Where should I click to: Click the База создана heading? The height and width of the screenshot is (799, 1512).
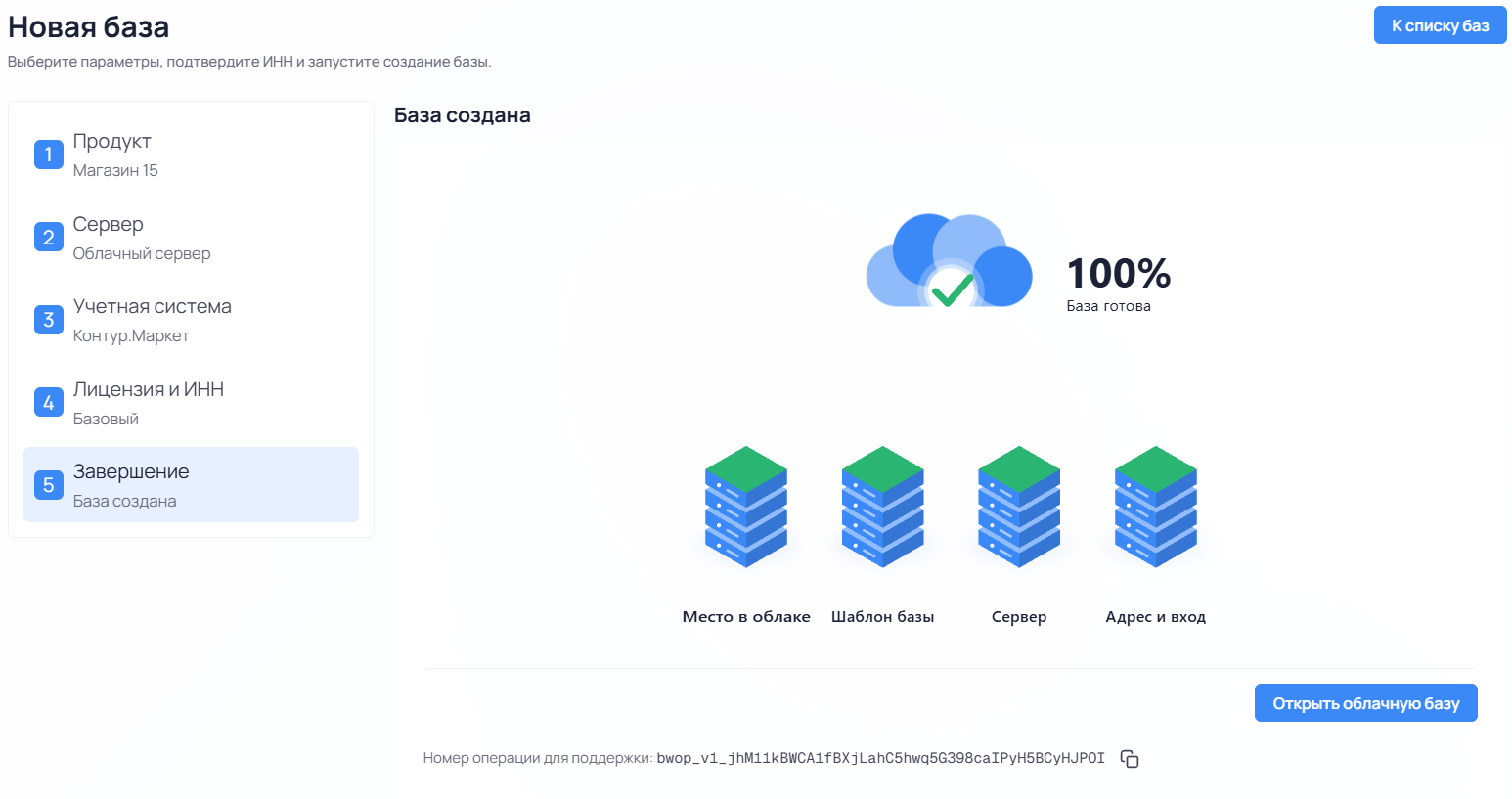463,115
